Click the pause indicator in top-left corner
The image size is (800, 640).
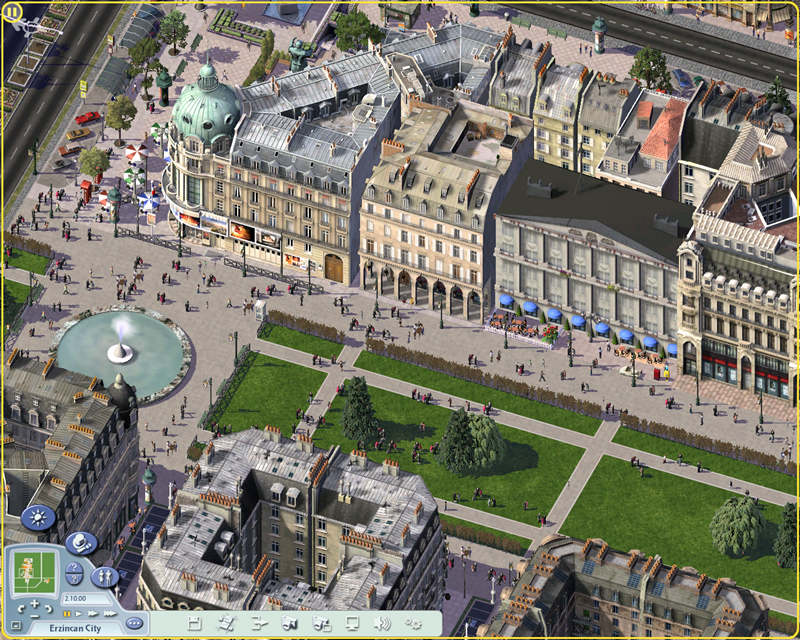[12, 12]
